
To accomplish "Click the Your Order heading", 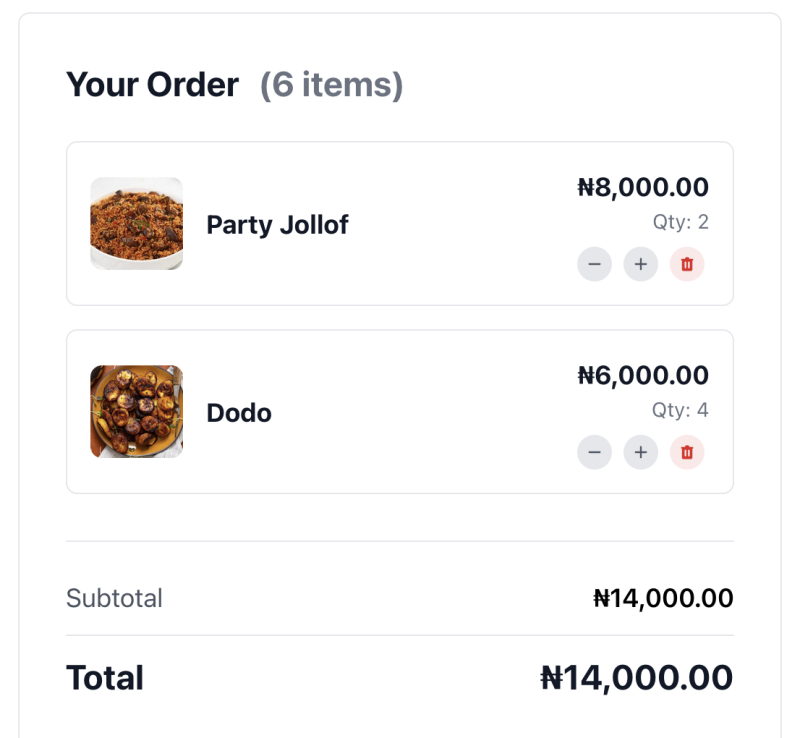I will 152,85.
